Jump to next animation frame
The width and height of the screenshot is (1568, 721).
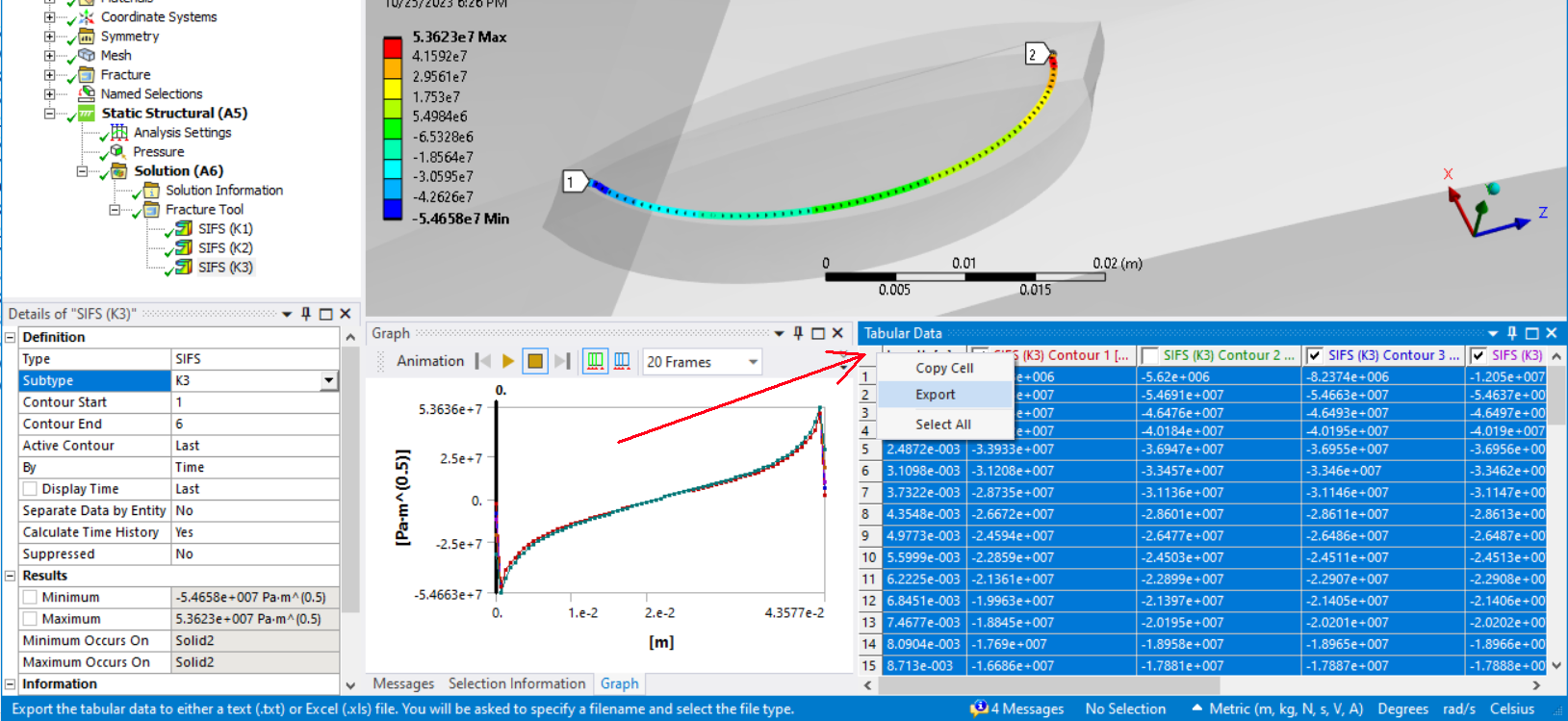click(x=562, y=361)
